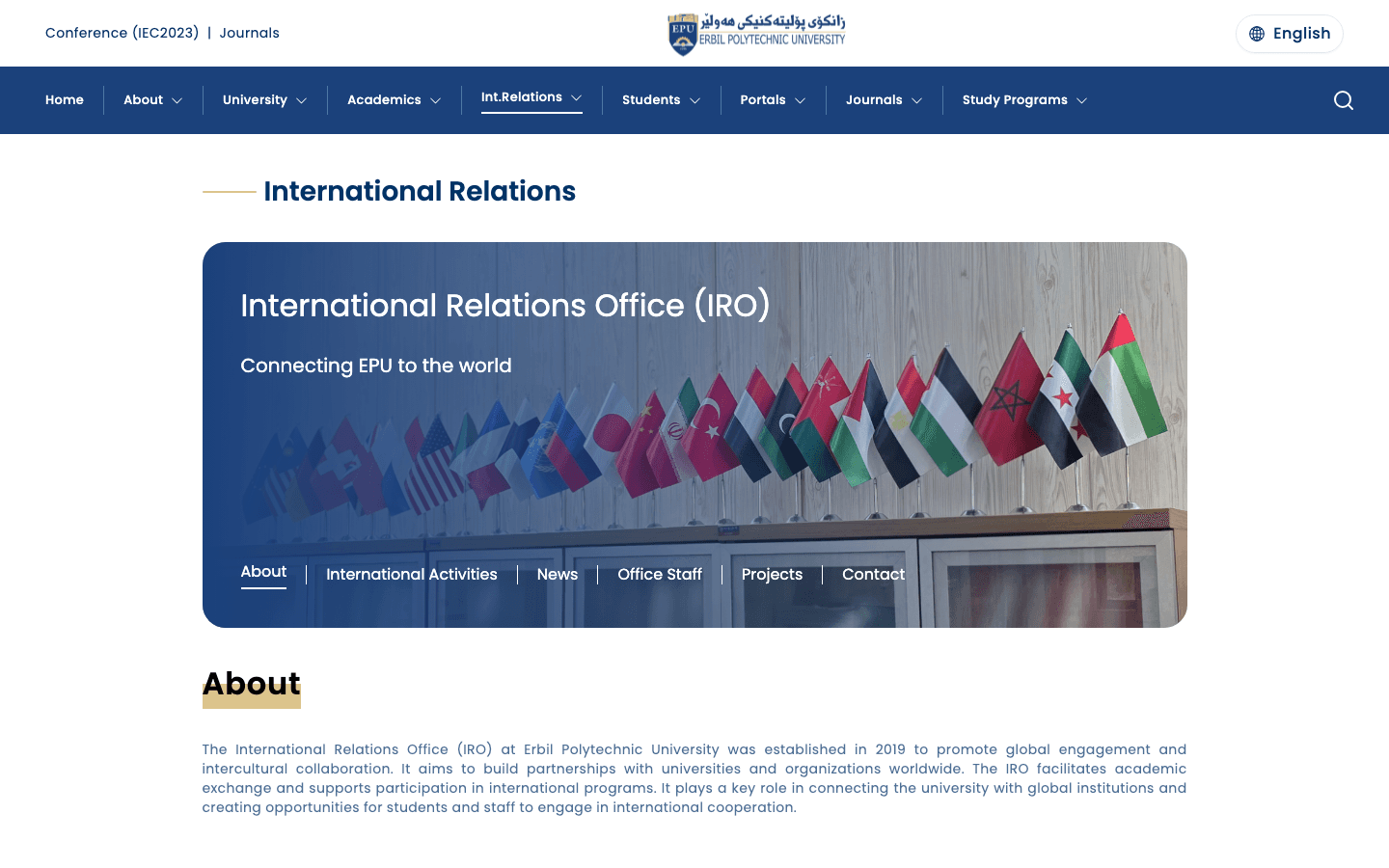The width and height of the screenshot is (1389, 868).
Task: Open the Students menu item
Action: point(651,100)
